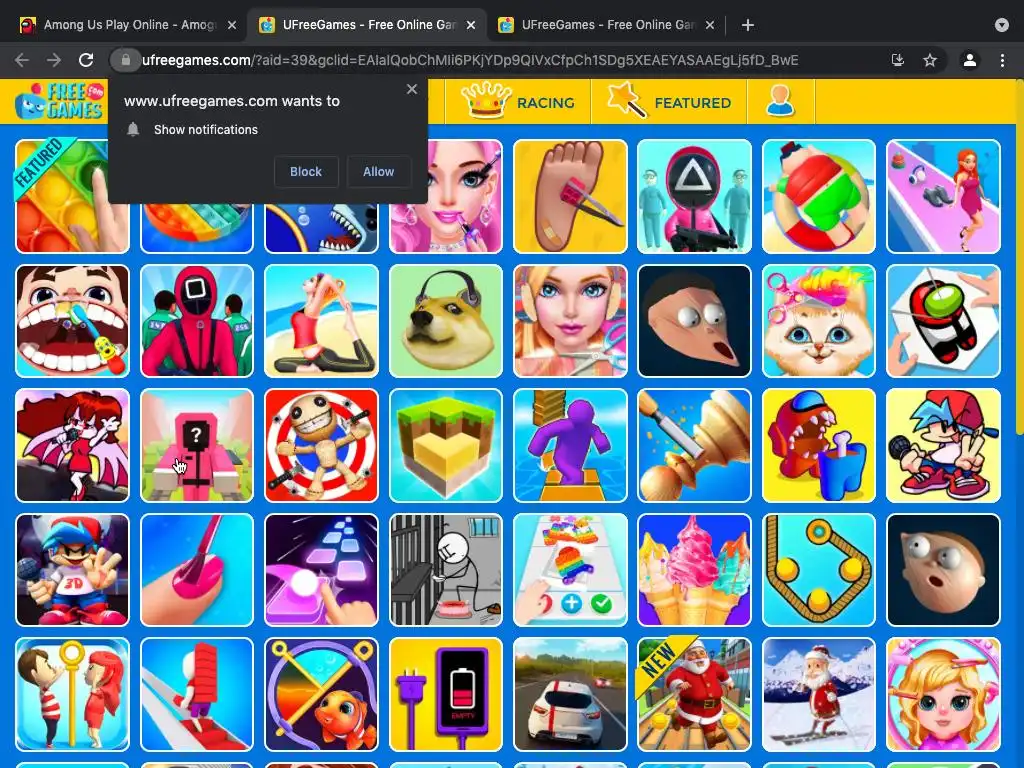Reload the page with the refresh icon
This screenshot has width=1024, height=768.
pos(86,60)
